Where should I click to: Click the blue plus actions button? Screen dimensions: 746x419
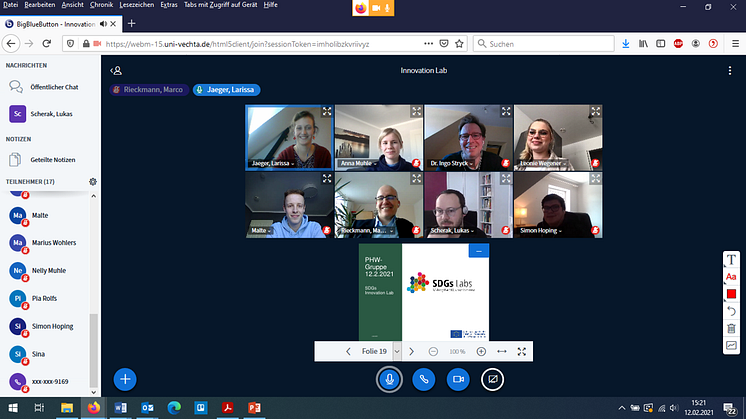(x=125, y=379)
